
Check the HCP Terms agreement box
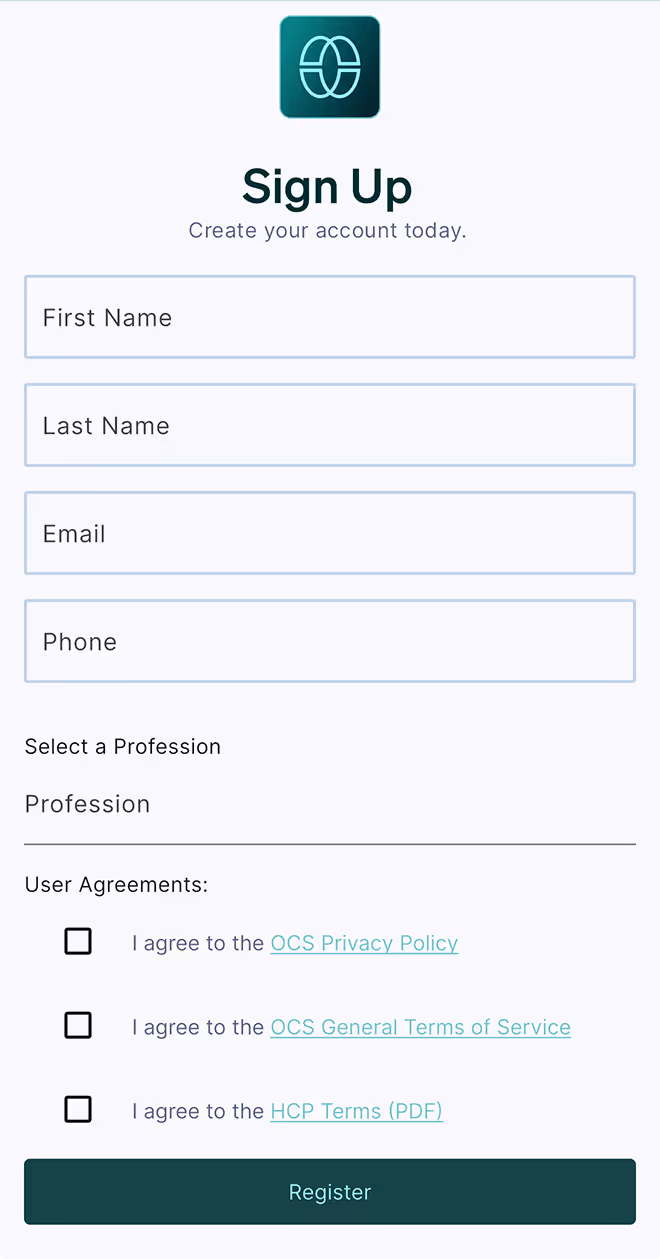click(x=78, y=1109)
